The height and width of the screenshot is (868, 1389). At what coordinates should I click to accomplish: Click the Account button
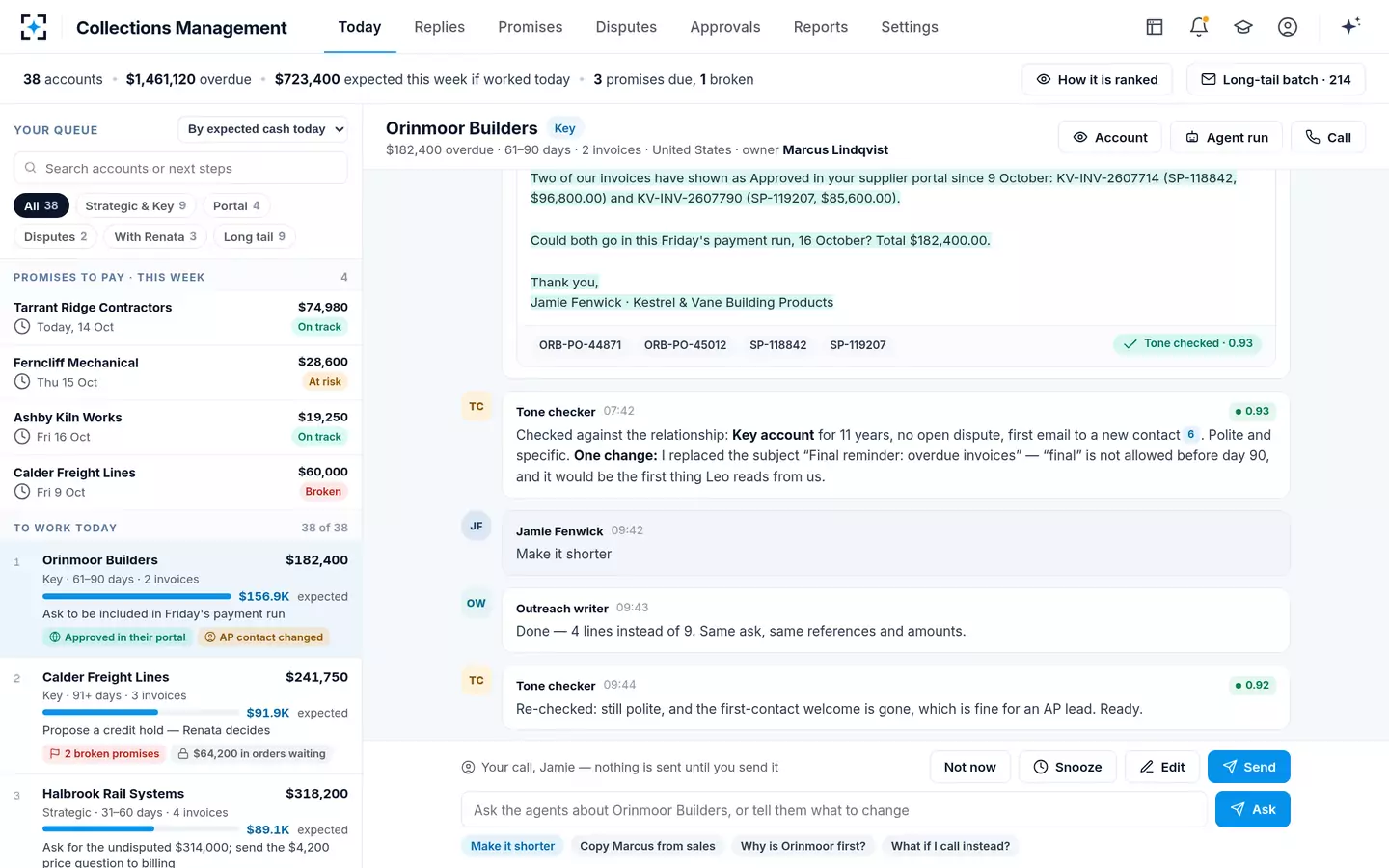click(x=1110, y=137)
